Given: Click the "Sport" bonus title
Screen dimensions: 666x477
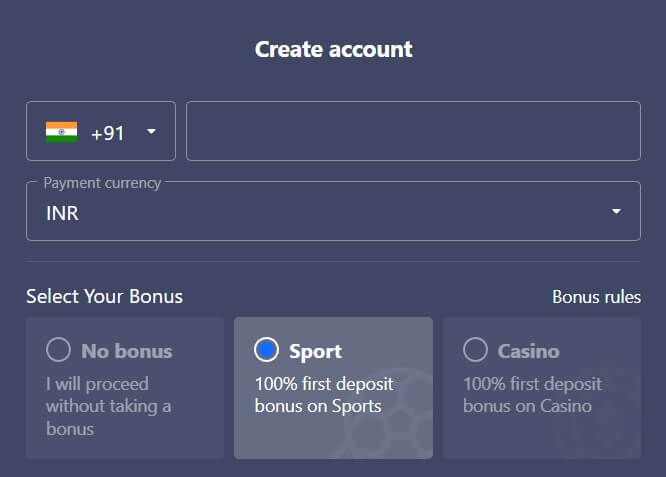Looking at the screenshot, I should [316, 352].
